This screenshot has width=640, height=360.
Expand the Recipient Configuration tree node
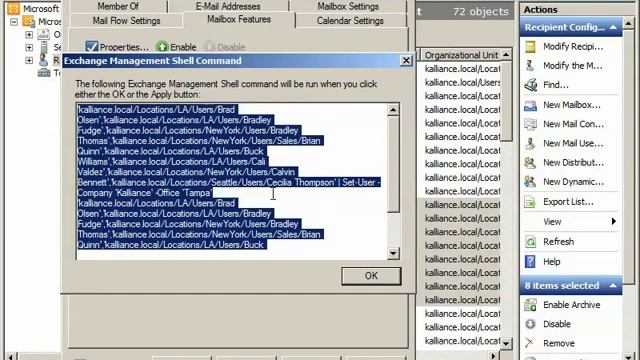[29, 60]
